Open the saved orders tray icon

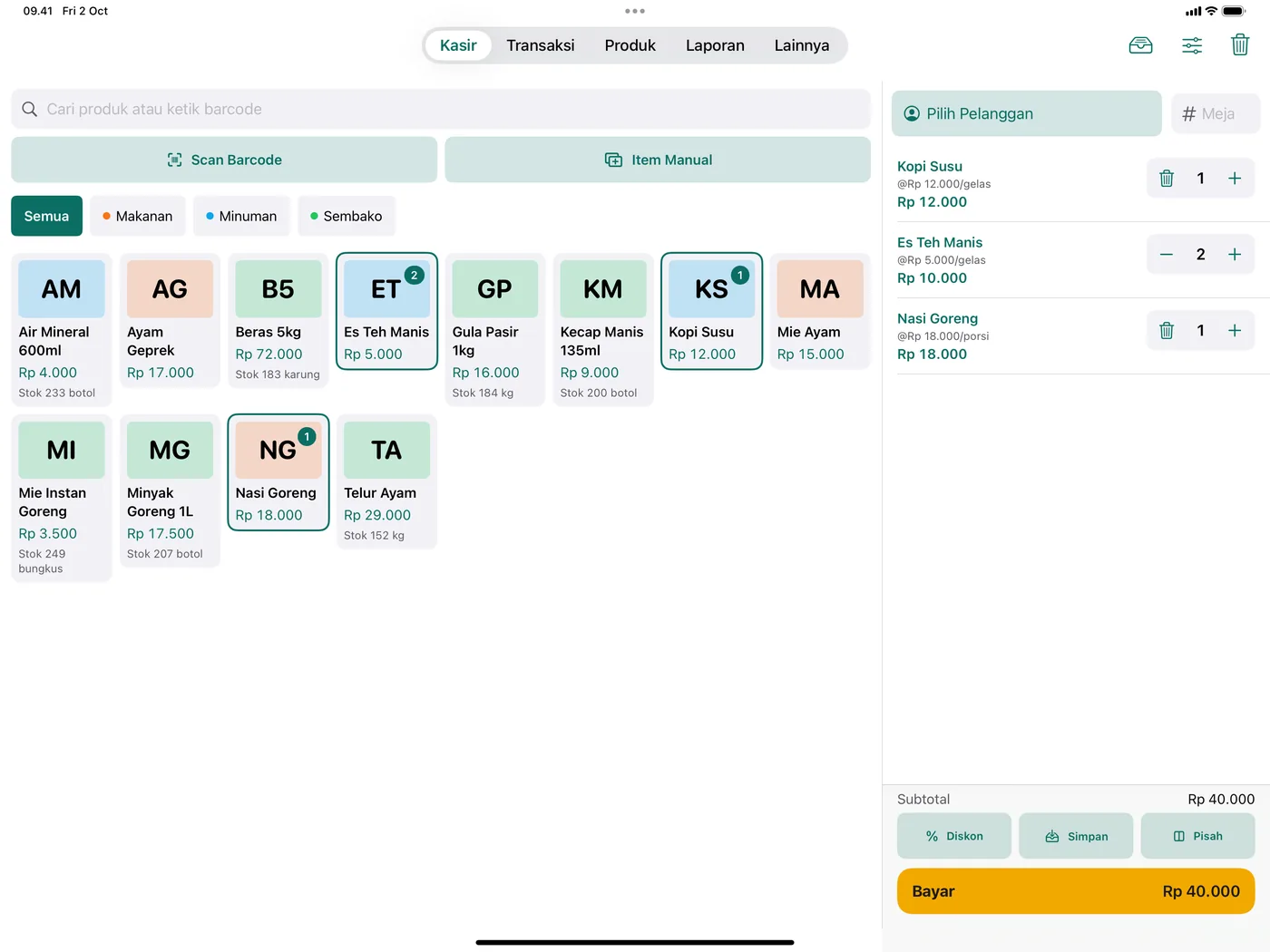click(x=1140, y=45)
